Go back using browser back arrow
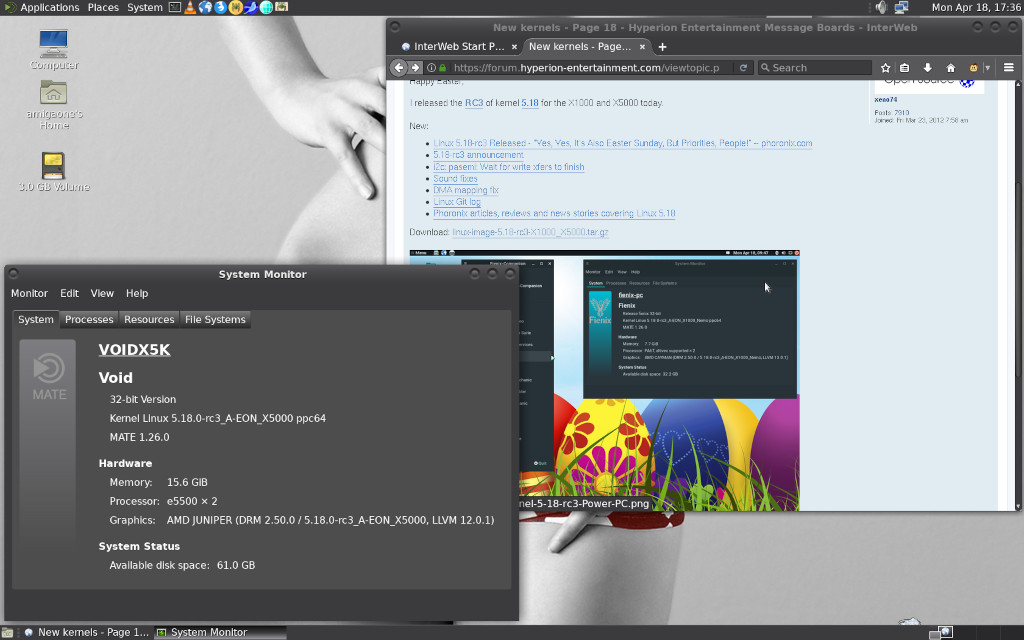 pyautogui.click(x=399, y=67)
